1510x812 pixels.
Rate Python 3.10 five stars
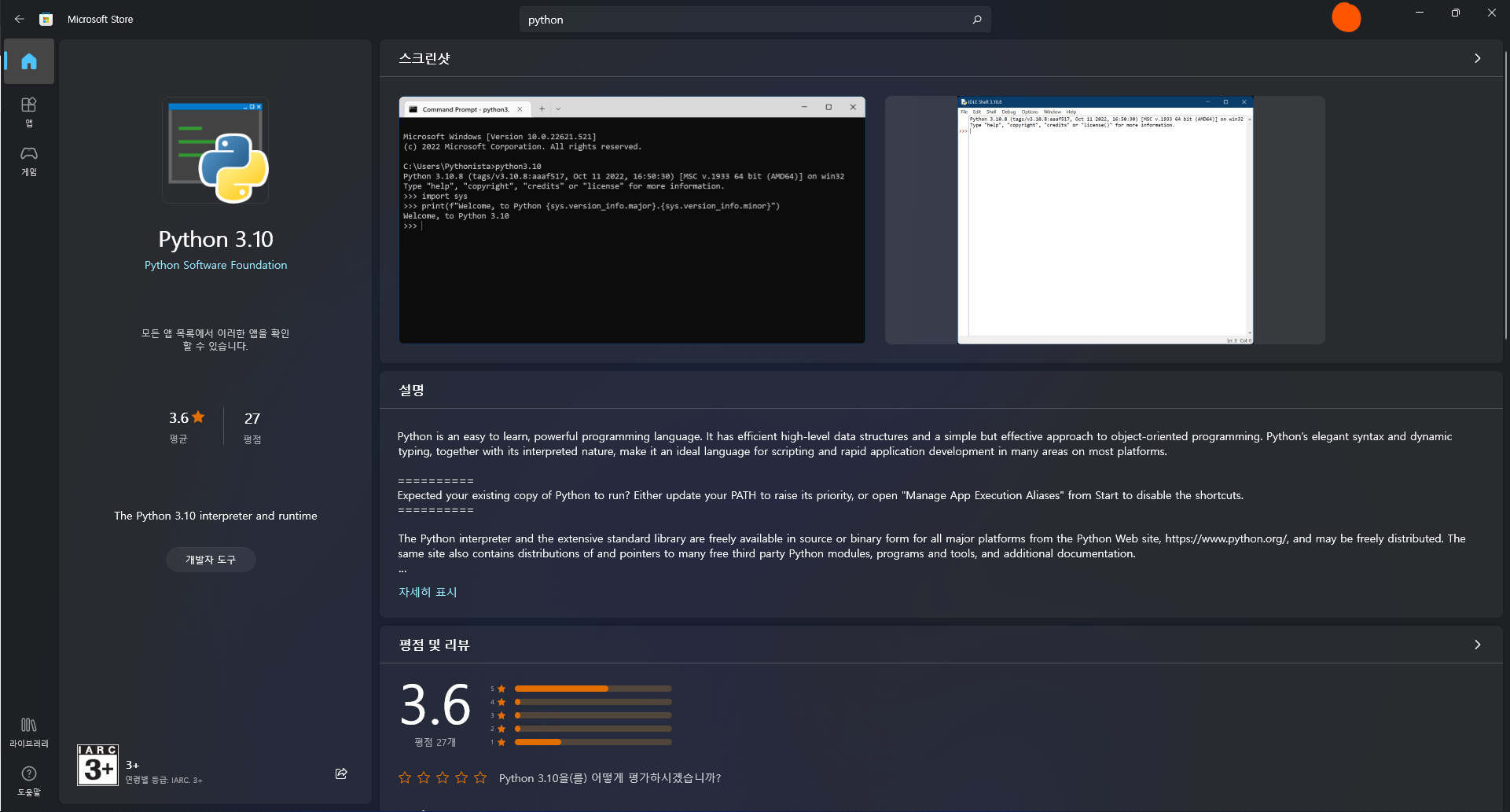point(480,777)
